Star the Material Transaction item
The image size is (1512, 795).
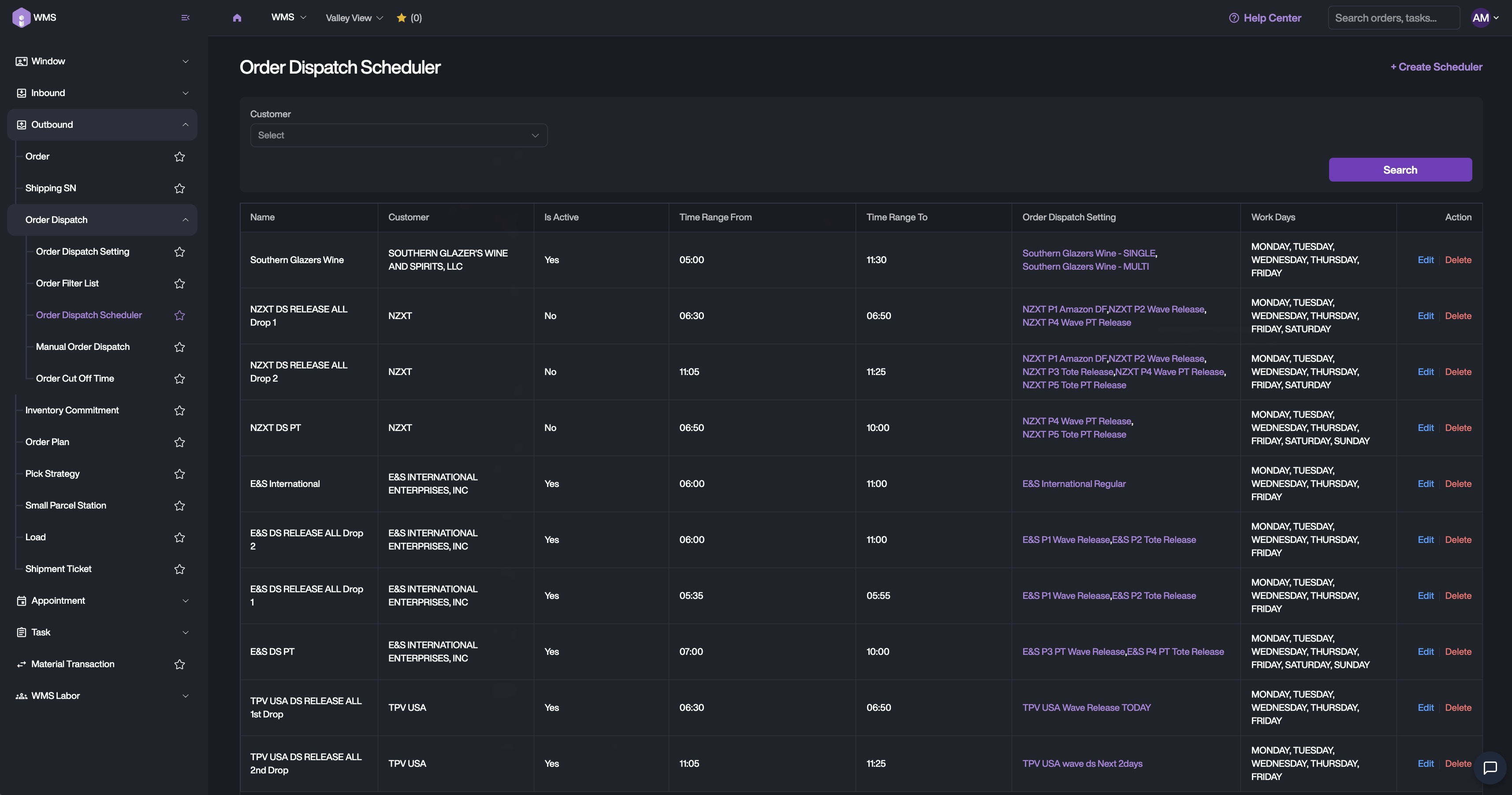tap(179, 664)
